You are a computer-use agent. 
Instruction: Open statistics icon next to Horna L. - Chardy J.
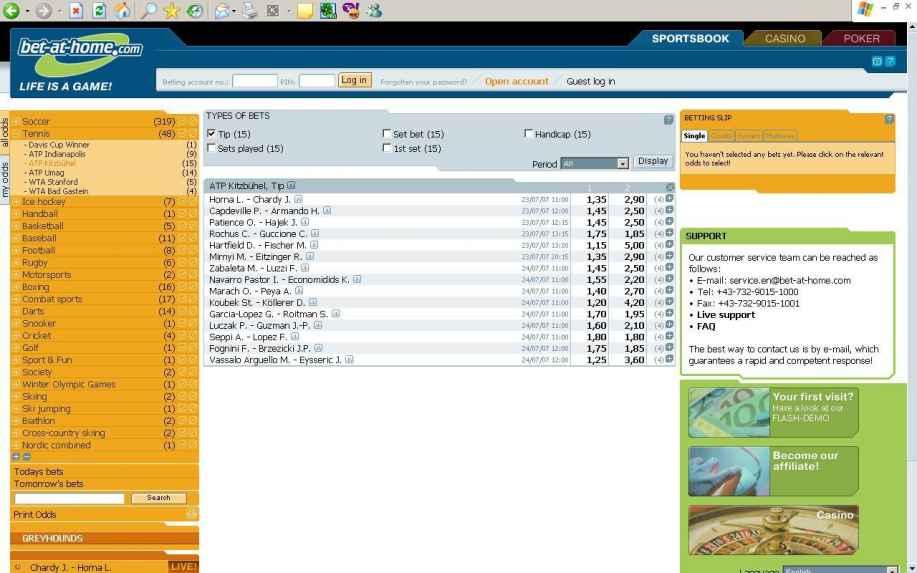coord(297,200)
